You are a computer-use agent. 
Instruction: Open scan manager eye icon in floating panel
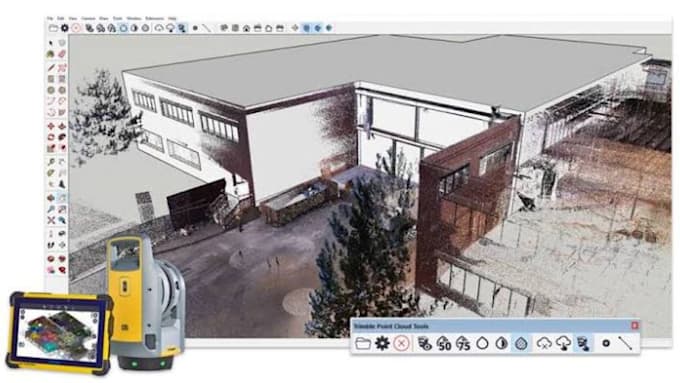click(x=424, y=344)
